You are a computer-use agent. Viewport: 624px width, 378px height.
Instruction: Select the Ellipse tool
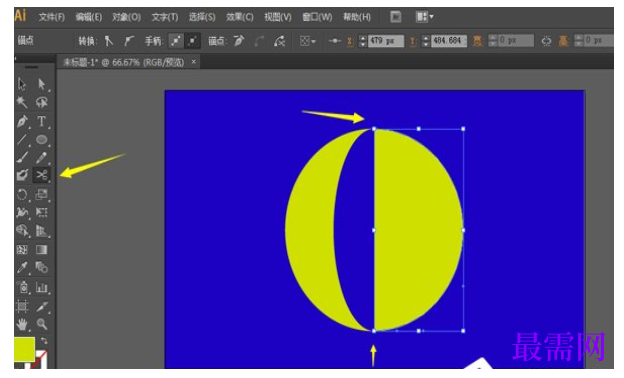(x=42, y=140)
